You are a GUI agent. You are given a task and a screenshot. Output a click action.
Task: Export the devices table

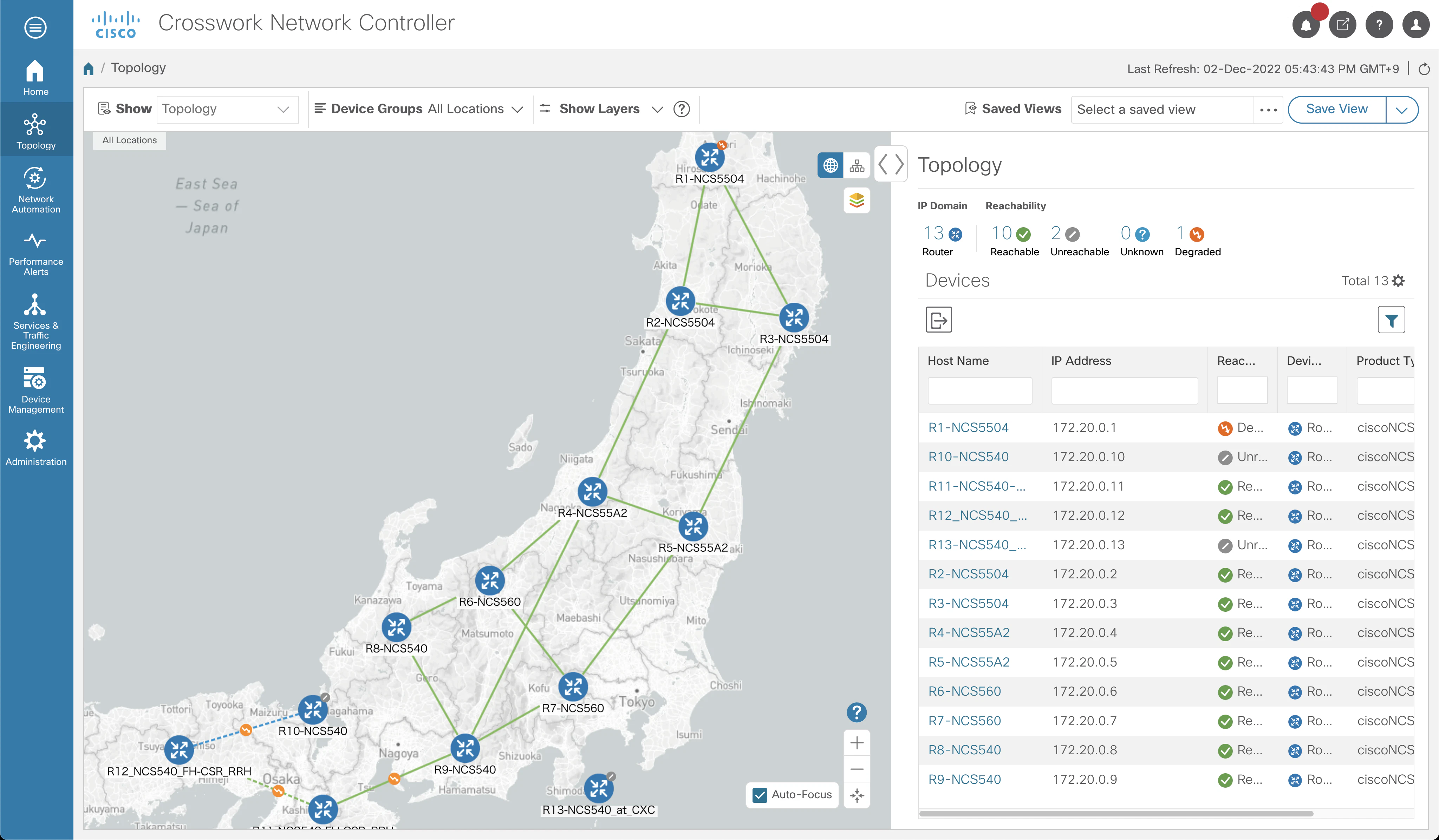coord(938,320)
